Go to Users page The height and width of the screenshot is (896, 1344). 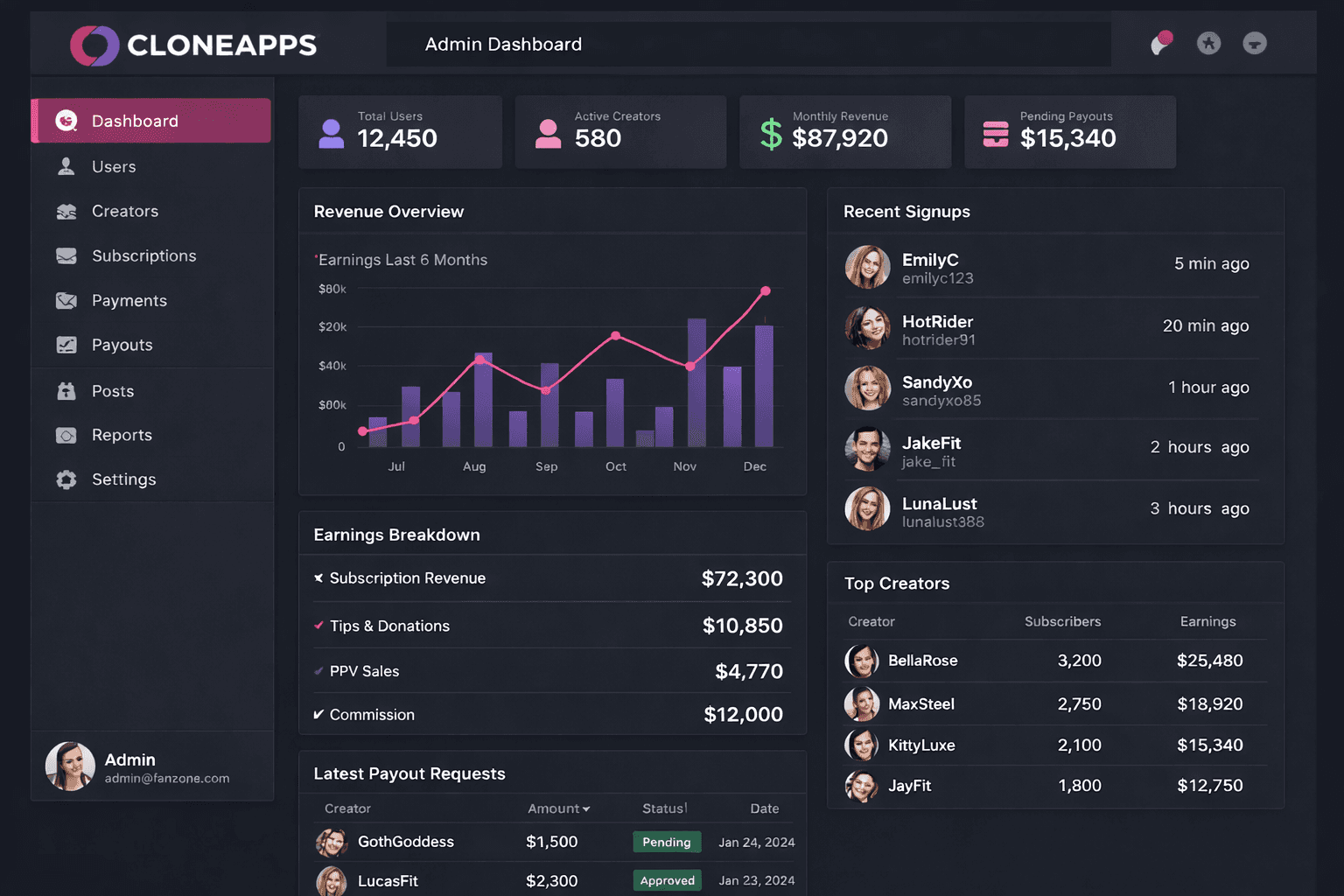(151, 166)
